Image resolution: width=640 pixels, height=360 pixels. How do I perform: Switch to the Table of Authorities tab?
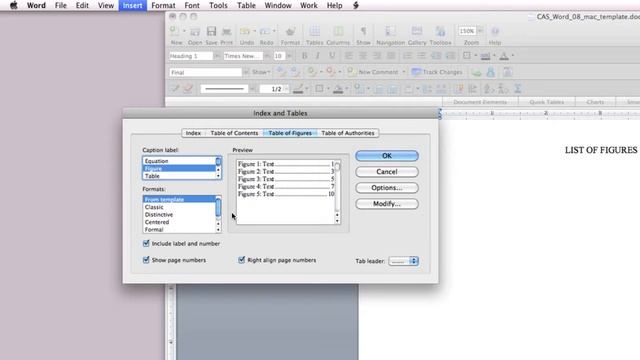point(348,133)
